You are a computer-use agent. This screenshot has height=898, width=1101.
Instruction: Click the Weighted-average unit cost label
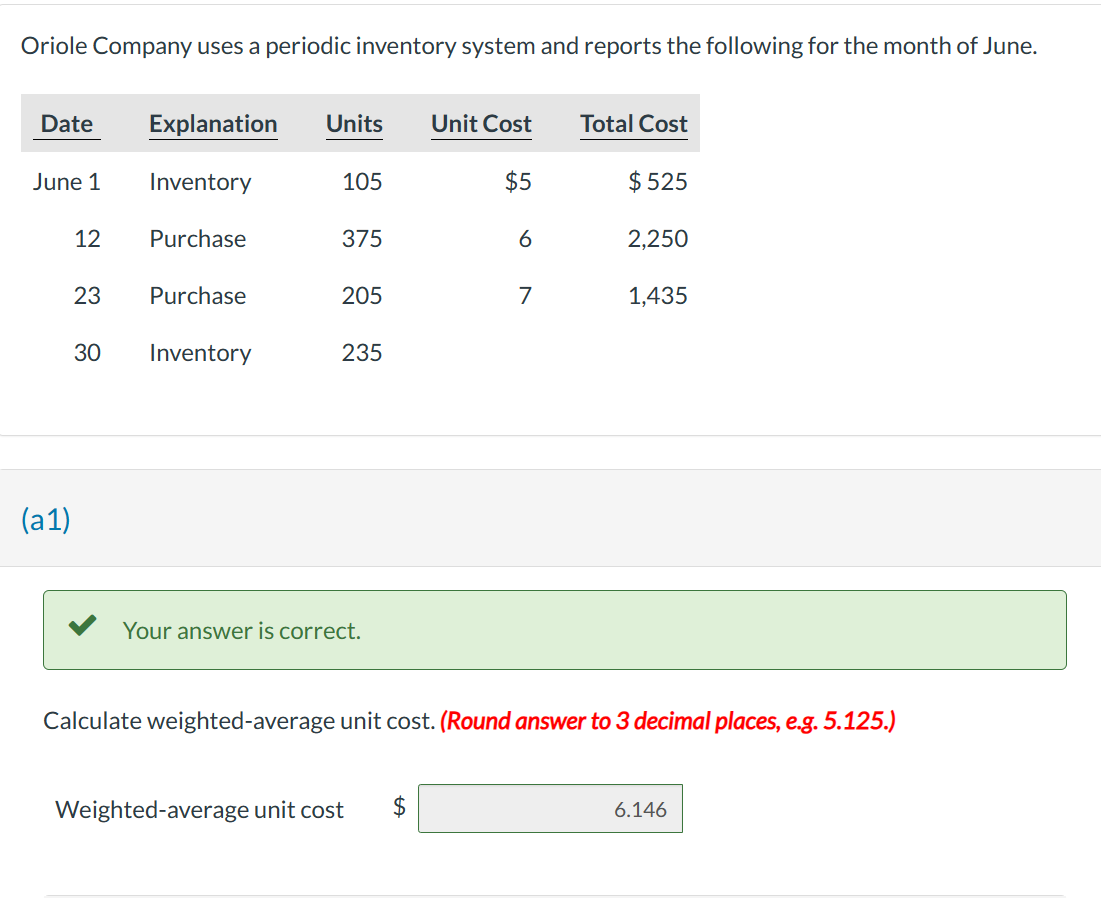tap(198, 808)
